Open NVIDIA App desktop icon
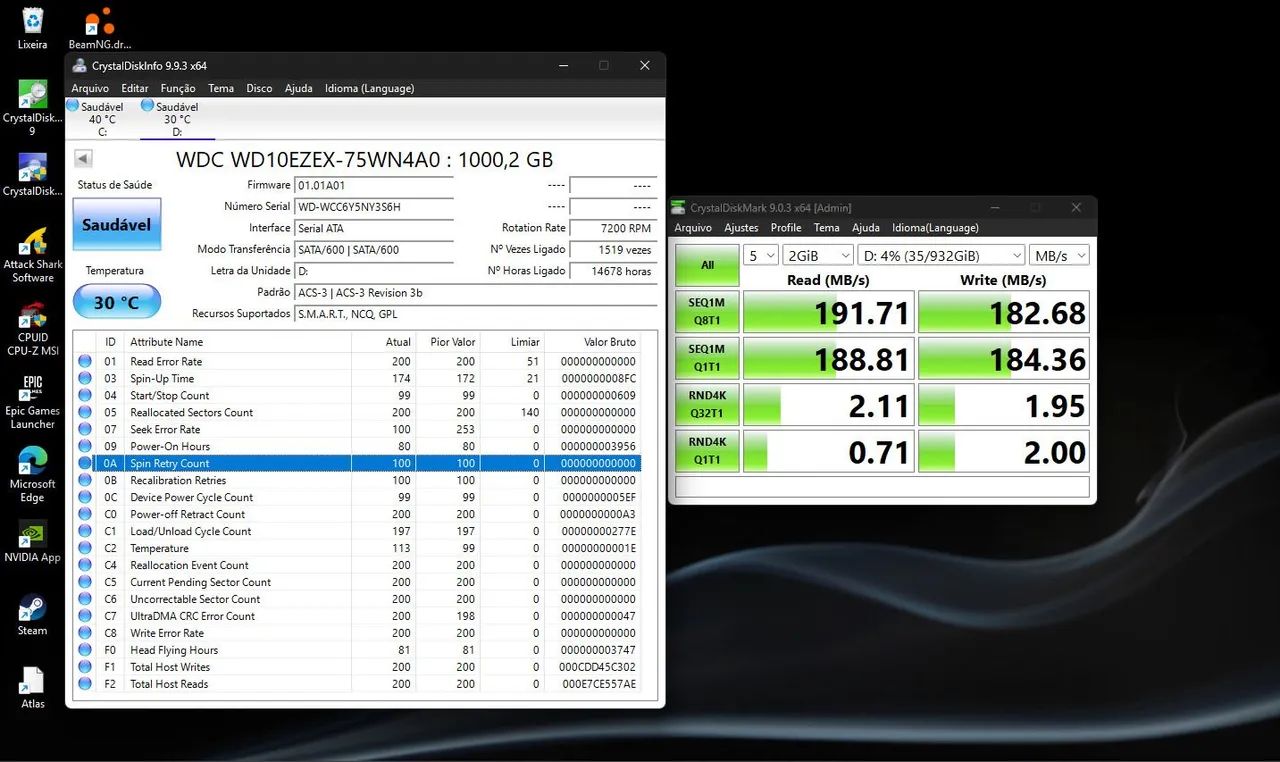Viewport: 1280px width, 762px height. [33, 542]
